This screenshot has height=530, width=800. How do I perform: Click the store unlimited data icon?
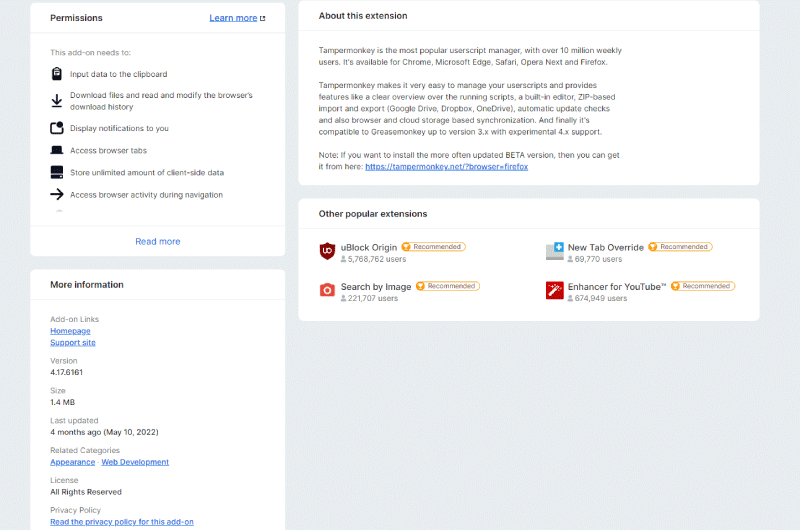(57, 172)
